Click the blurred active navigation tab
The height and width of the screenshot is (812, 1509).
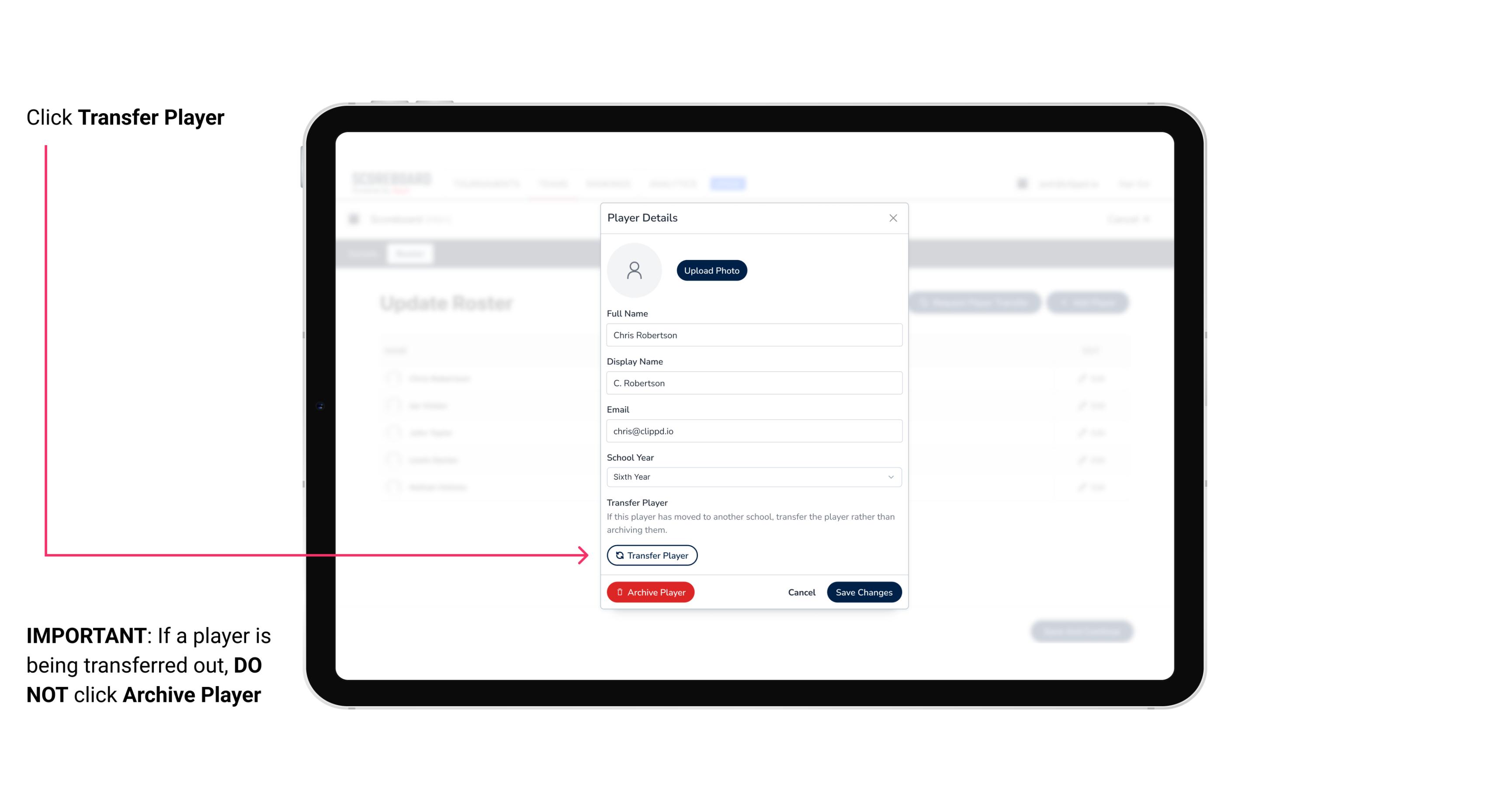[x=729, y=183]
